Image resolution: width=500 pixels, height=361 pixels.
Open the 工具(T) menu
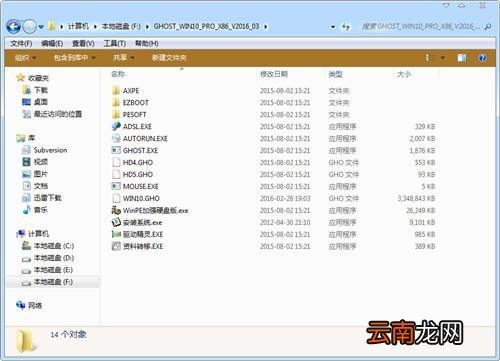tap(115, 43)
